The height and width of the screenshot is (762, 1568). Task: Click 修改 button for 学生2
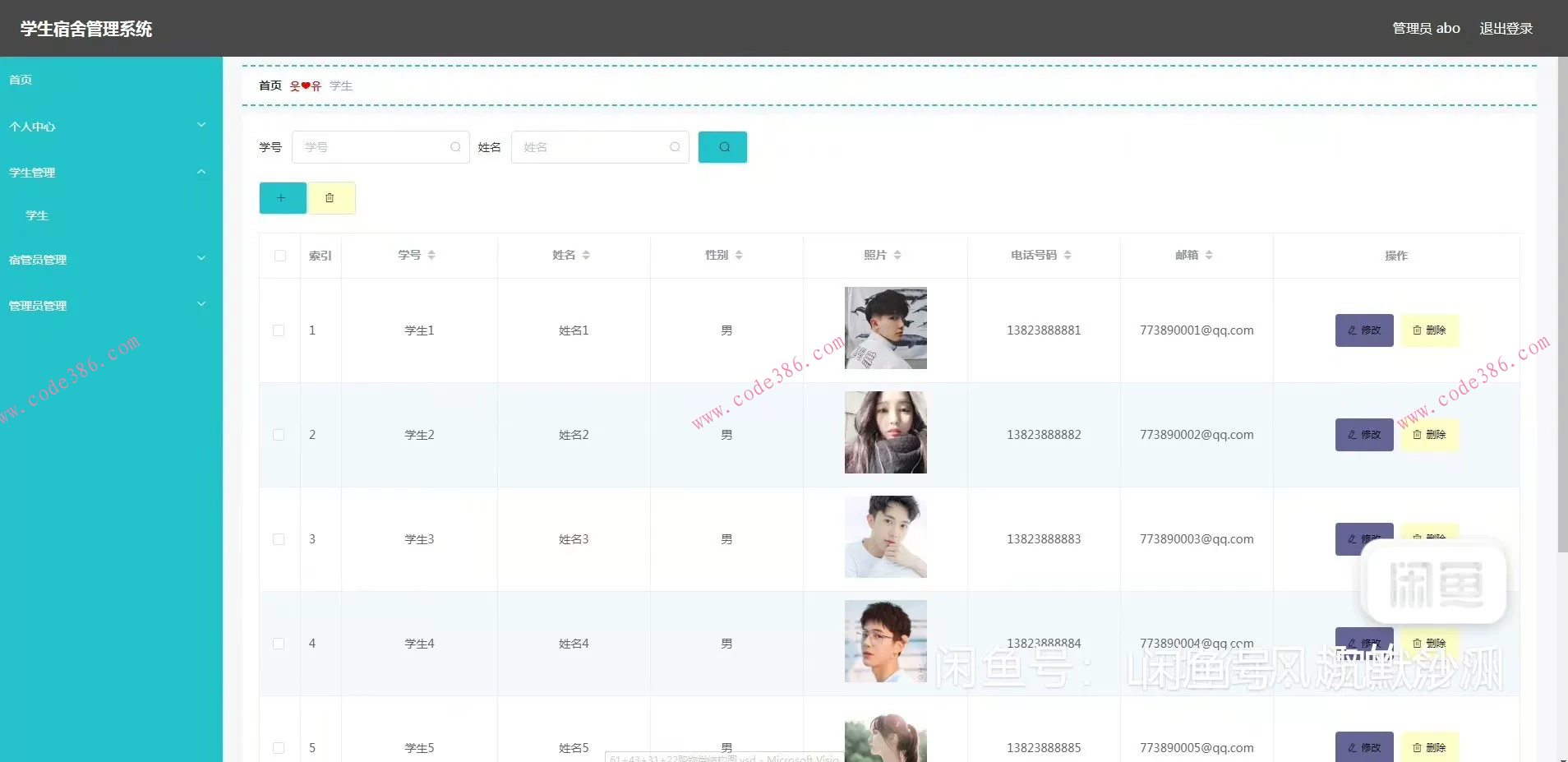point(1364,435)
